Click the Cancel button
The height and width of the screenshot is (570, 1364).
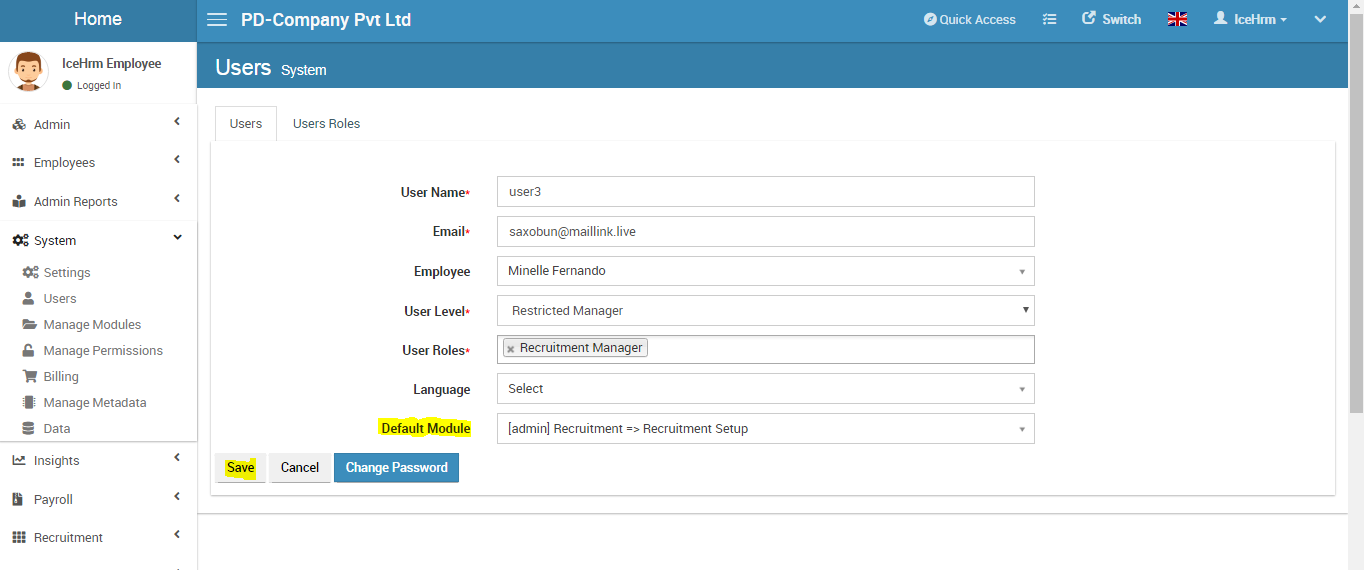coord(299,468)
